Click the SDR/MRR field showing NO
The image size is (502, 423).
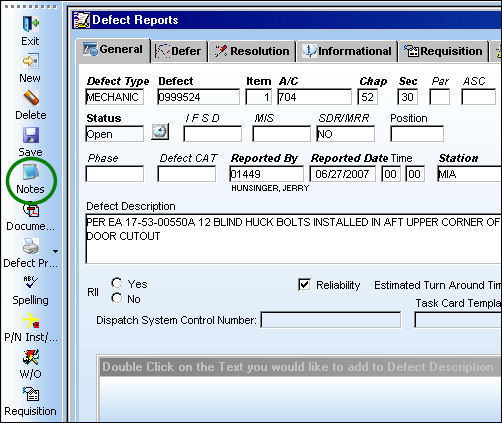[346, 134]
